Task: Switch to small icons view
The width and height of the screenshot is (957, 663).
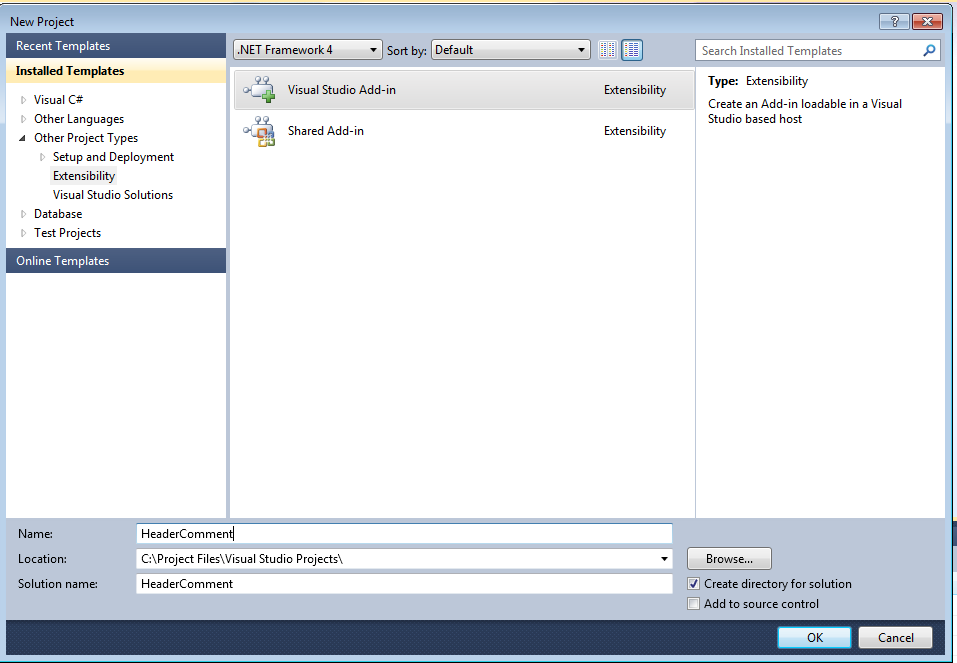Action: [x=607, y=50]
